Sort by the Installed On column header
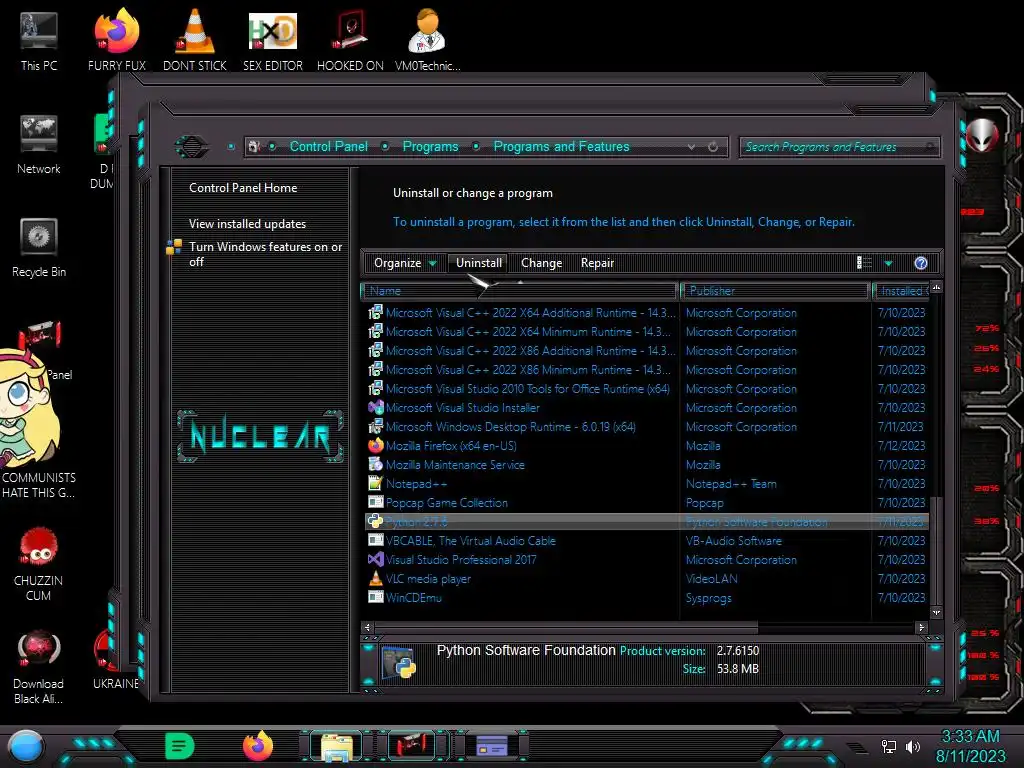The height and width of the screenshot is (768, 1024). tap(902, 291)
